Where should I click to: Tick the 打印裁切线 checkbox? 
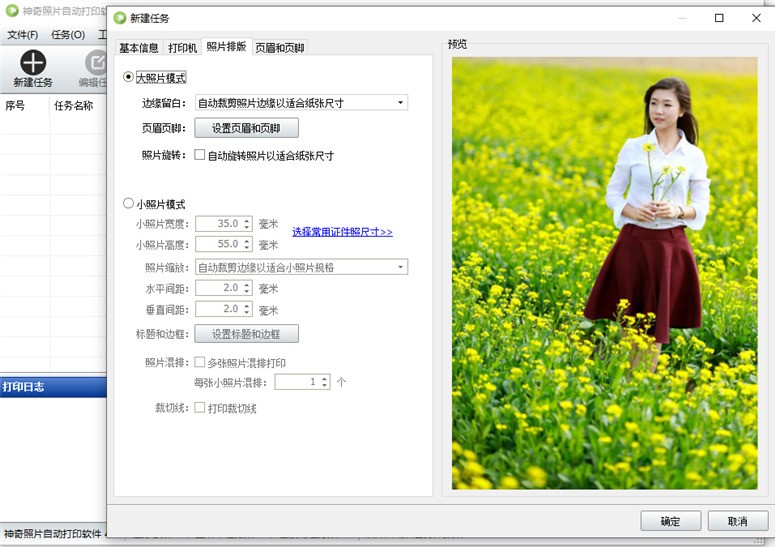click(200, 407)
